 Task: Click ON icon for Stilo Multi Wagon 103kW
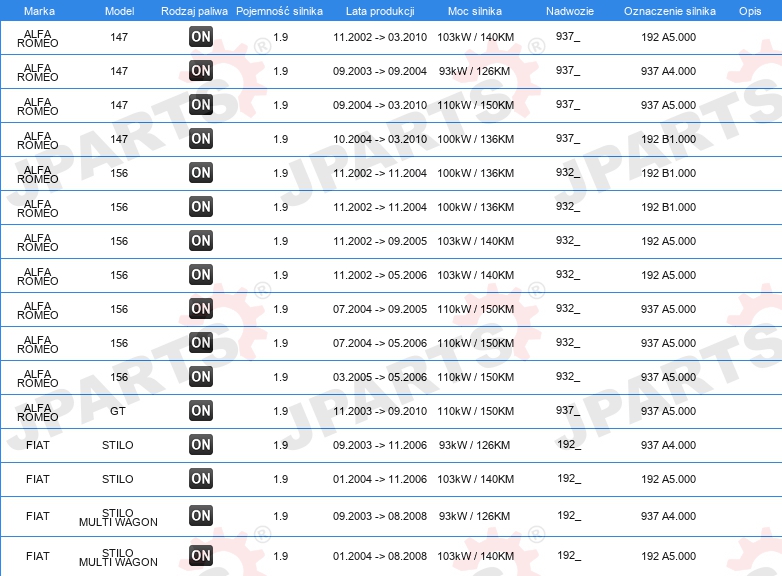click(201, 556)
